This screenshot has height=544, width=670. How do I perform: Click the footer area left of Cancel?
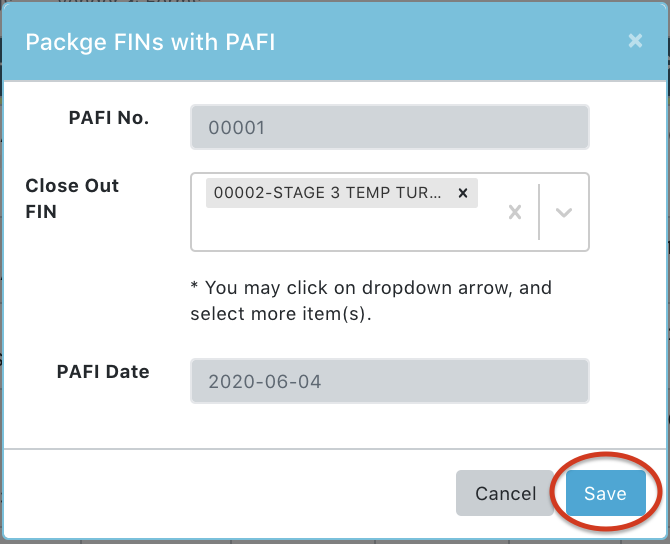230,493
